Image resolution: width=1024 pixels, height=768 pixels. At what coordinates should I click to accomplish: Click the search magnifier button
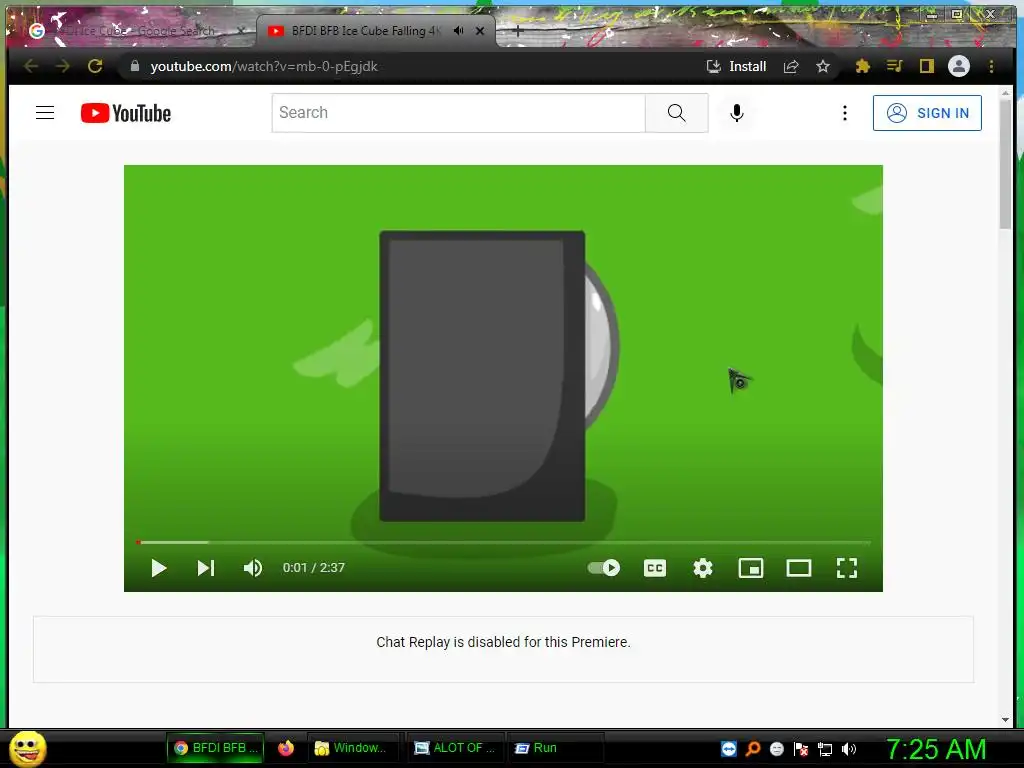[677, 113]
